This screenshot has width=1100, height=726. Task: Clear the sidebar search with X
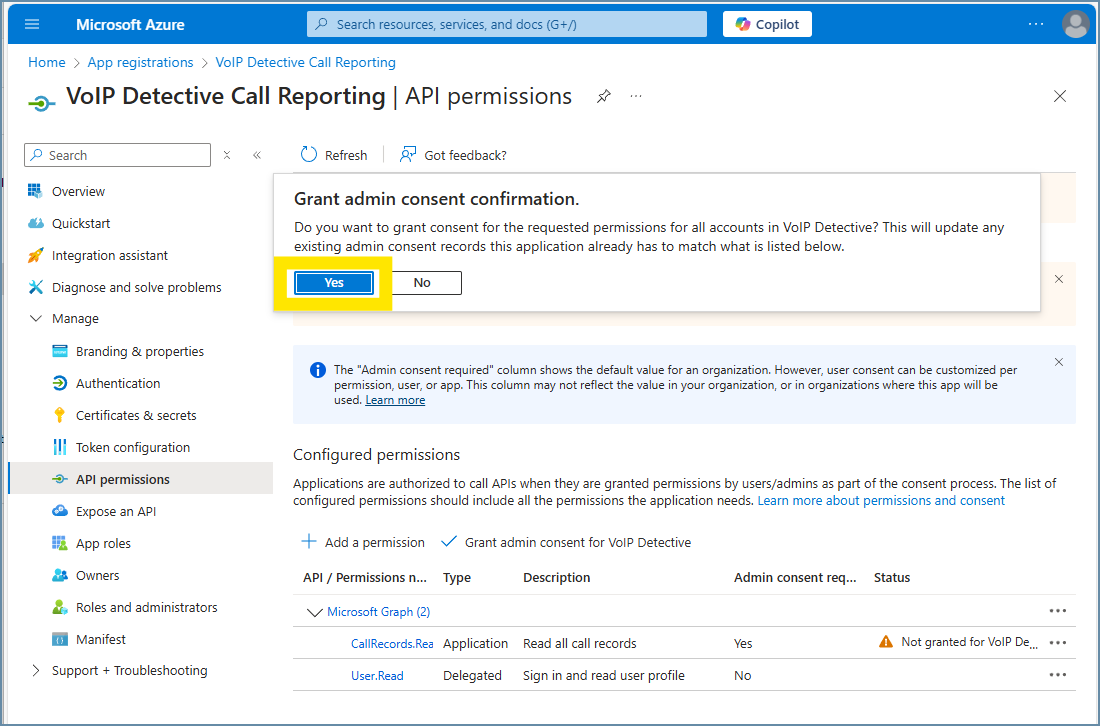(227, 155)
